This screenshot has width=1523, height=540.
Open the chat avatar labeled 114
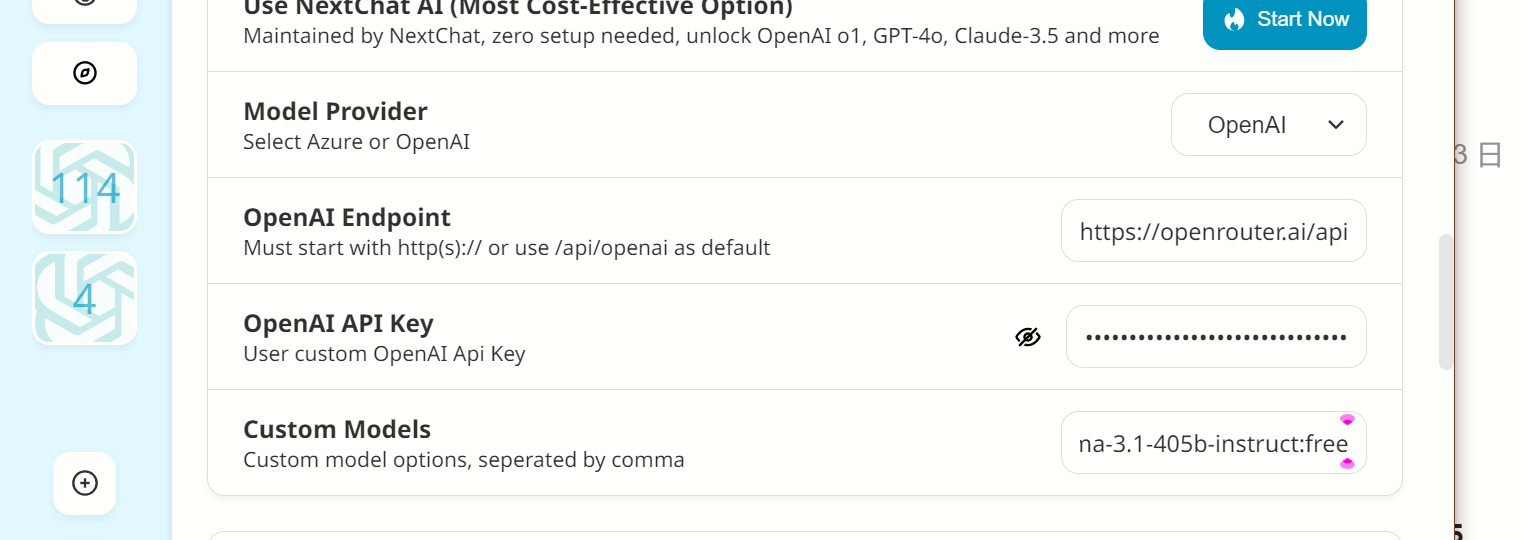(x=85, y=187)
